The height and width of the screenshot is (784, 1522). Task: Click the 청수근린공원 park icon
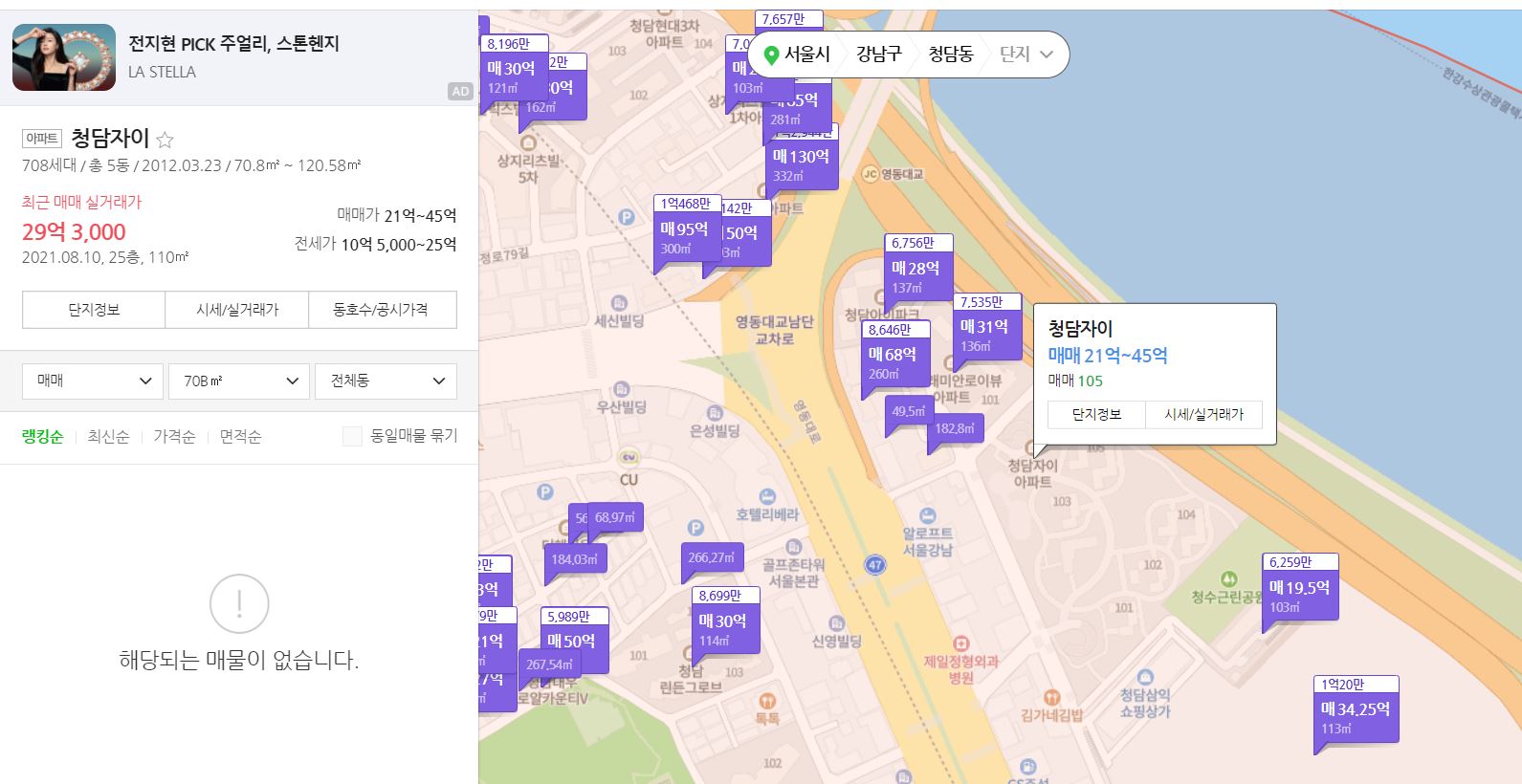pos(1229,579)
